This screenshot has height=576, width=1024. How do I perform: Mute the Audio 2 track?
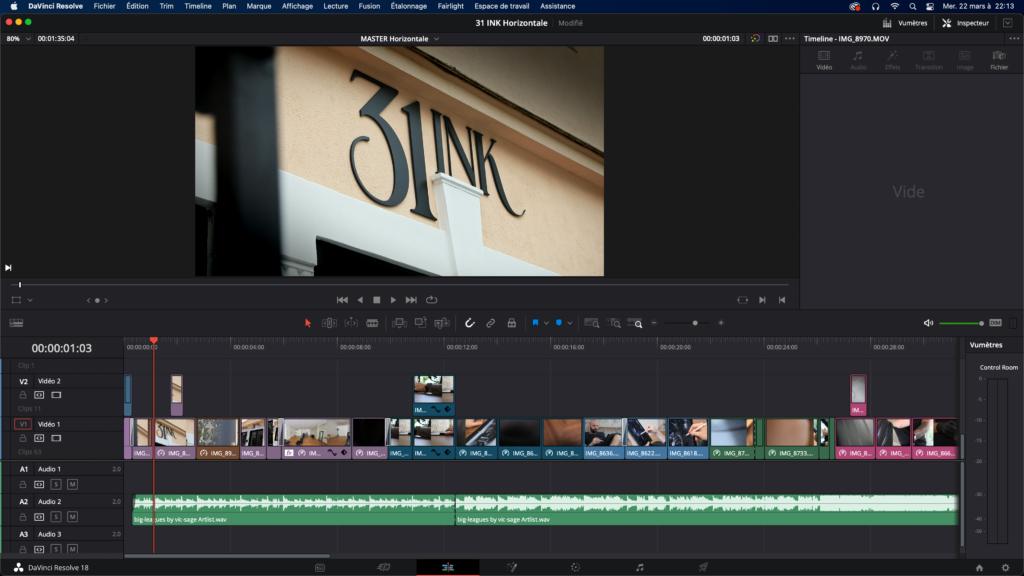(x=72, y=517)
